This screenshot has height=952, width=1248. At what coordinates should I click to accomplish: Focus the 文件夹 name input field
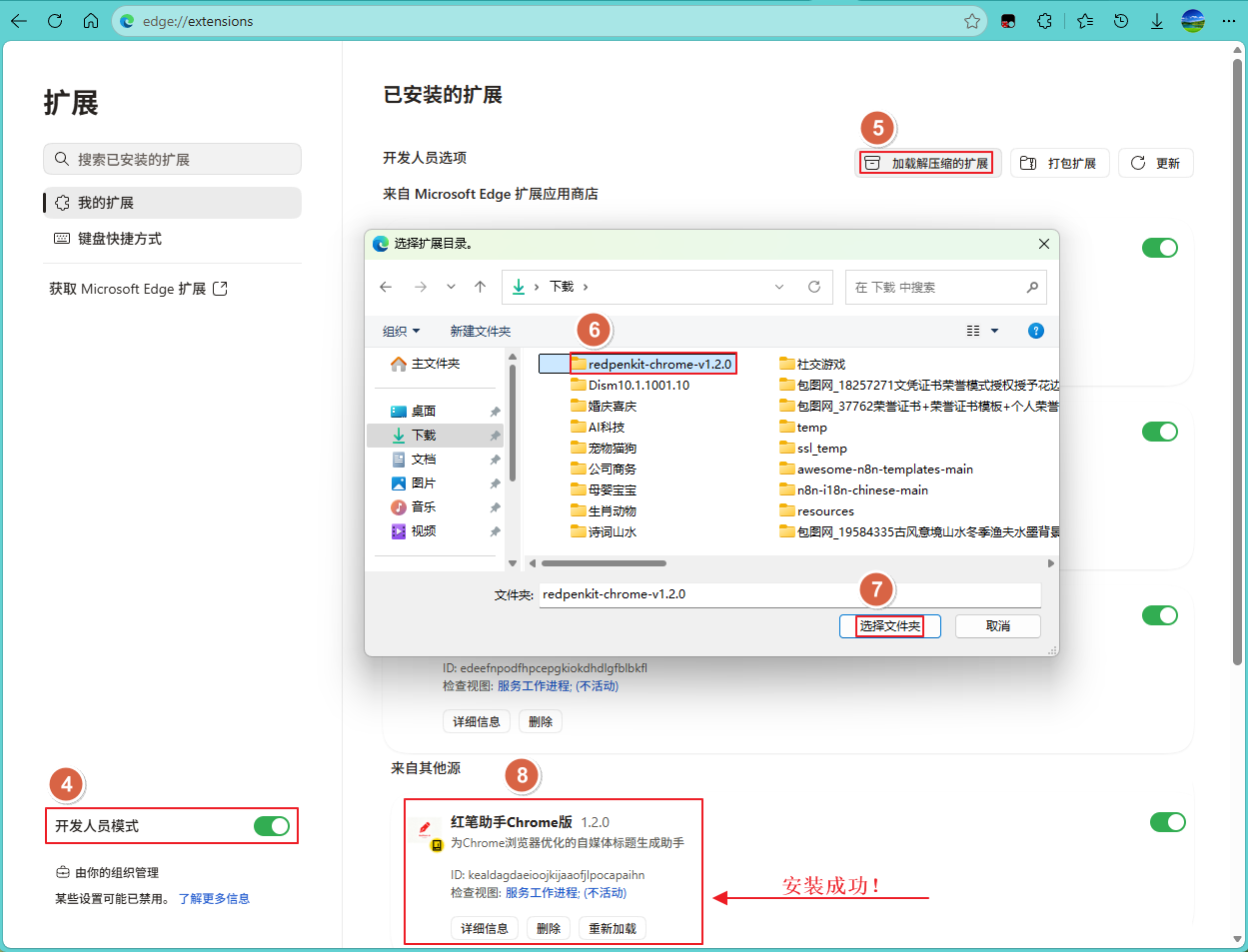790,594
